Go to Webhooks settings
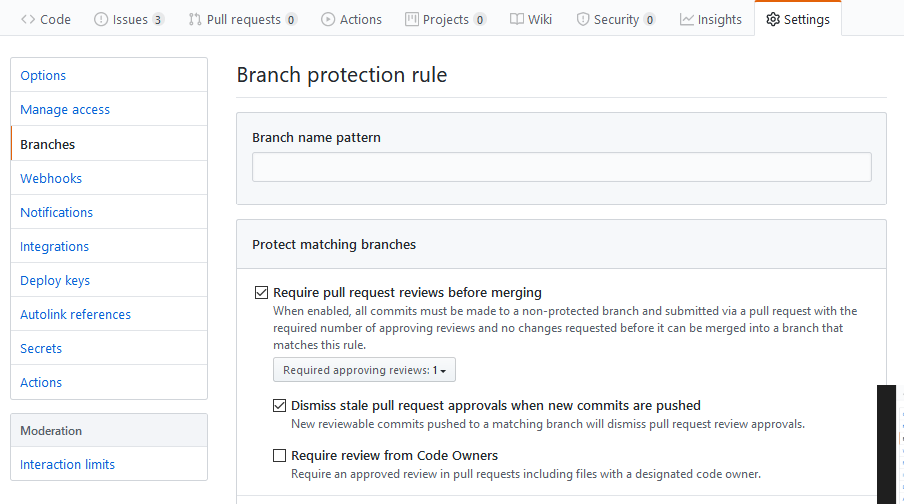The height and width of the screenshot is (504, 904). coord(109,178)
